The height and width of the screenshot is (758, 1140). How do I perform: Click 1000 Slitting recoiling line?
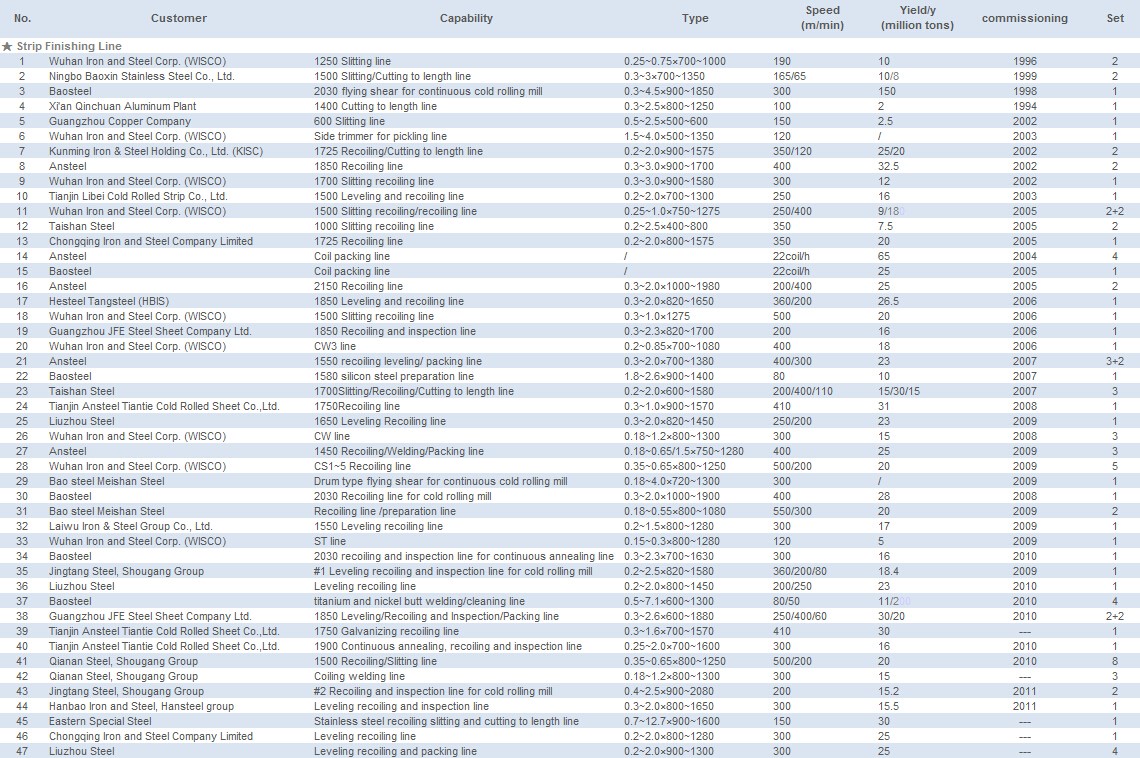tap(374, 226)
